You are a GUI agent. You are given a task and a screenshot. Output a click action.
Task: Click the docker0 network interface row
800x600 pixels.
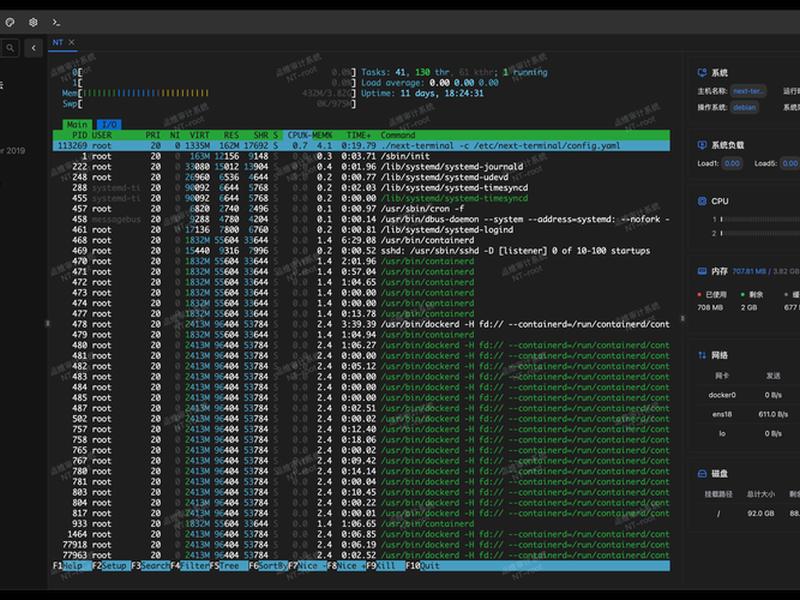[748, 395]
